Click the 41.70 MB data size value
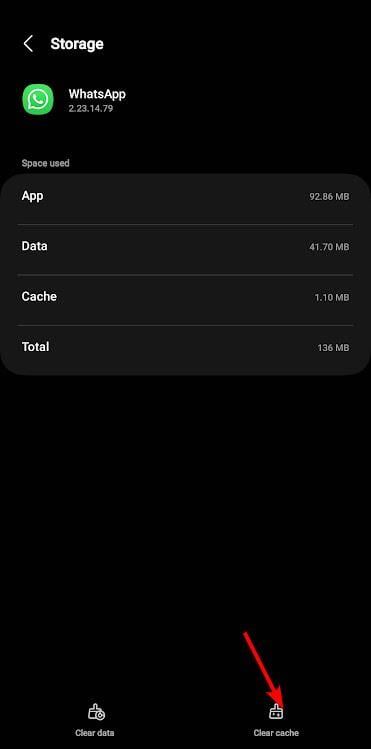The width and height of the screenshot is (371, 749). point(329,247)
